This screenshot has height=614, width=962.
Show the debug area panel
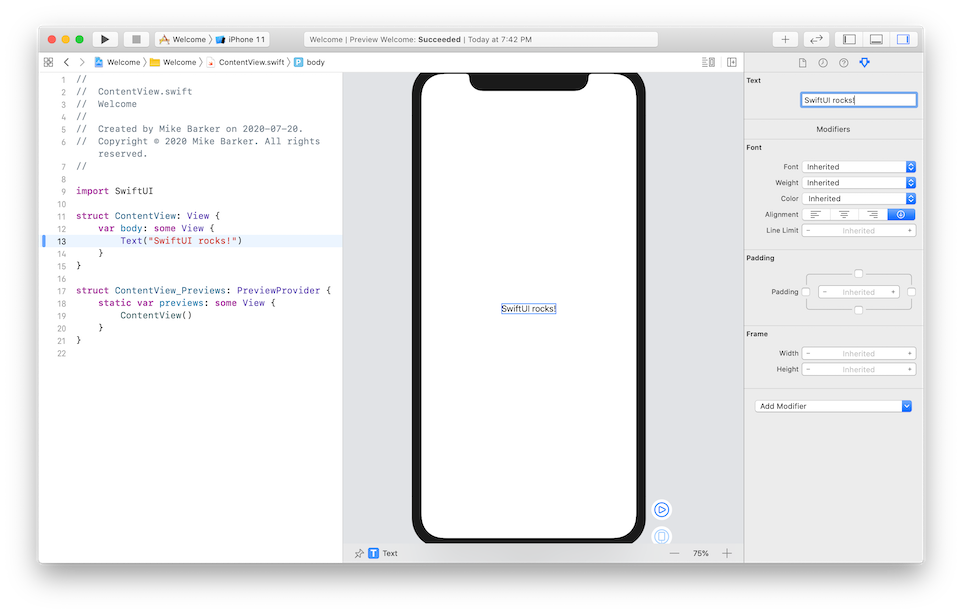(876, 39)
